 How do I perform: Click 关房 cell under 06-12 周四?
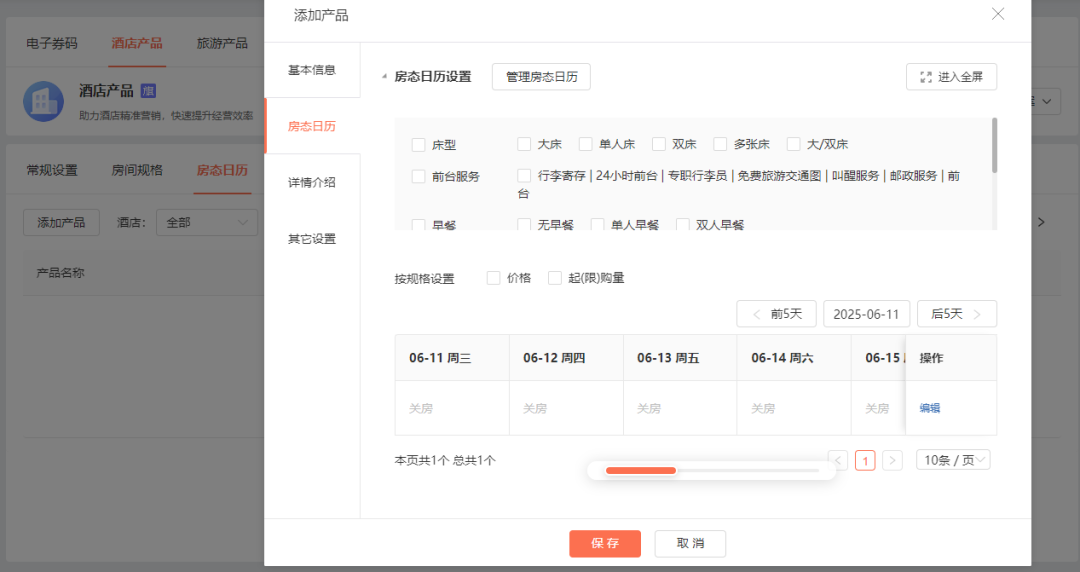[x=566, y=408]
